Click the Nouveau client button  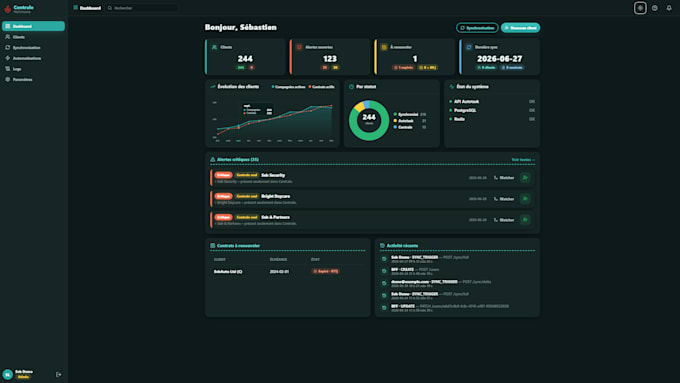tap(520, 28)
